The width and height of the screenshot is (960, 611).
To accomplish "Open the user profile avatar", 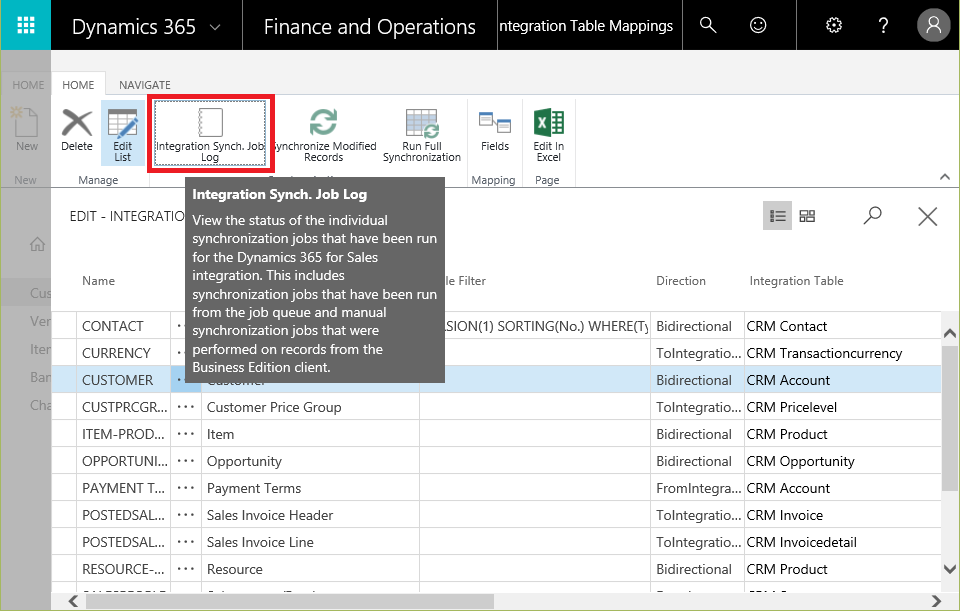I will [x=934, y=25].
